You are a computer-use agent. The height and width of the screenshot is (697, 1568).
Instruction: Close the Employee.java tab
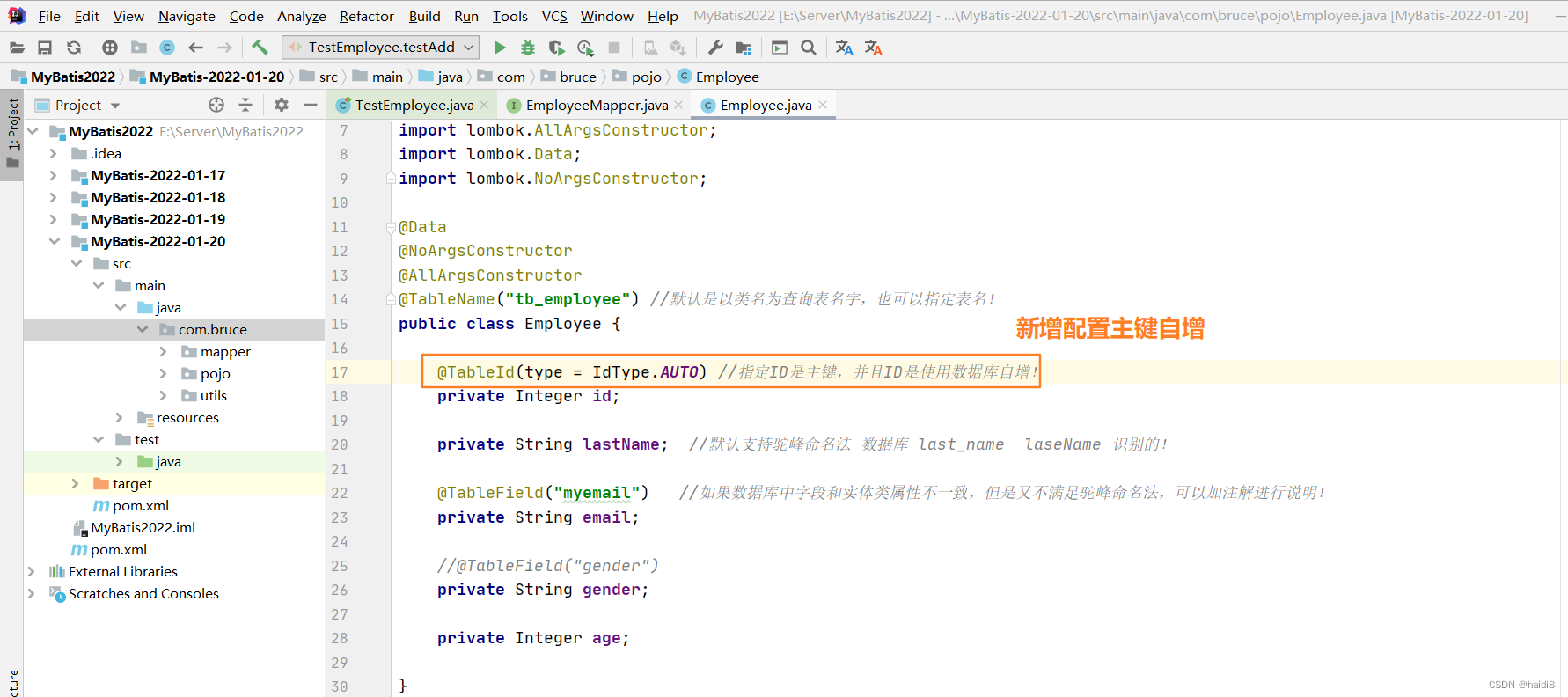pos(823,105)
